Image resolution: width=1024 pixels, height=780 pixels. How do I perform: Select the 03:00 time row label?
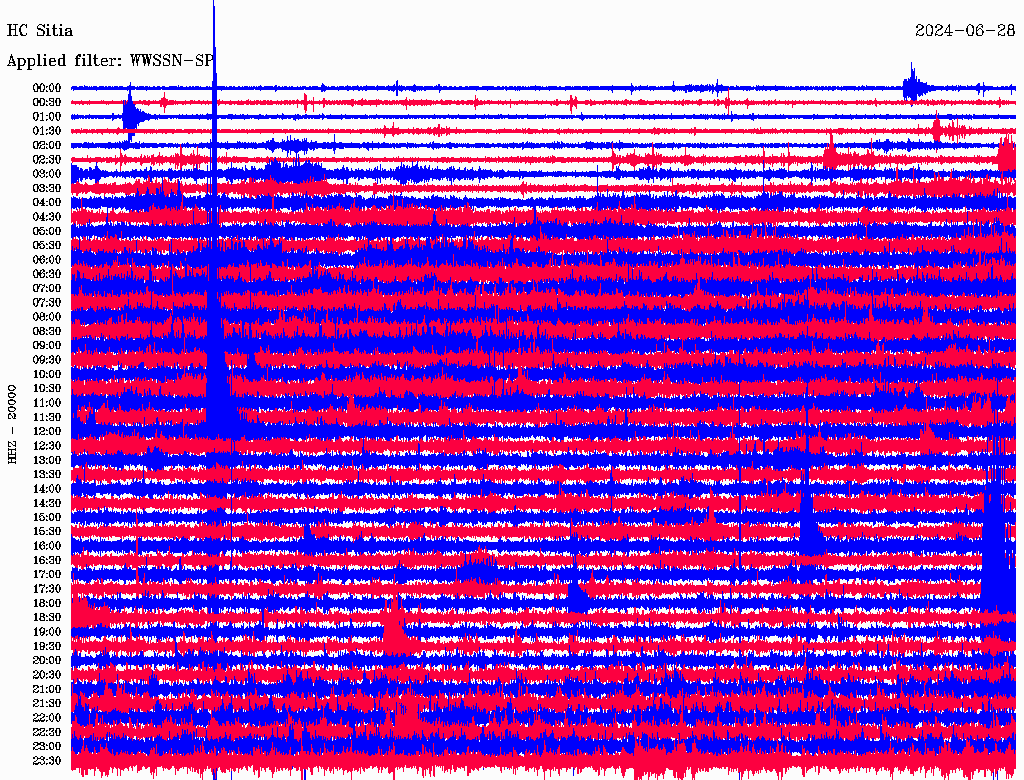coord(47,174)
